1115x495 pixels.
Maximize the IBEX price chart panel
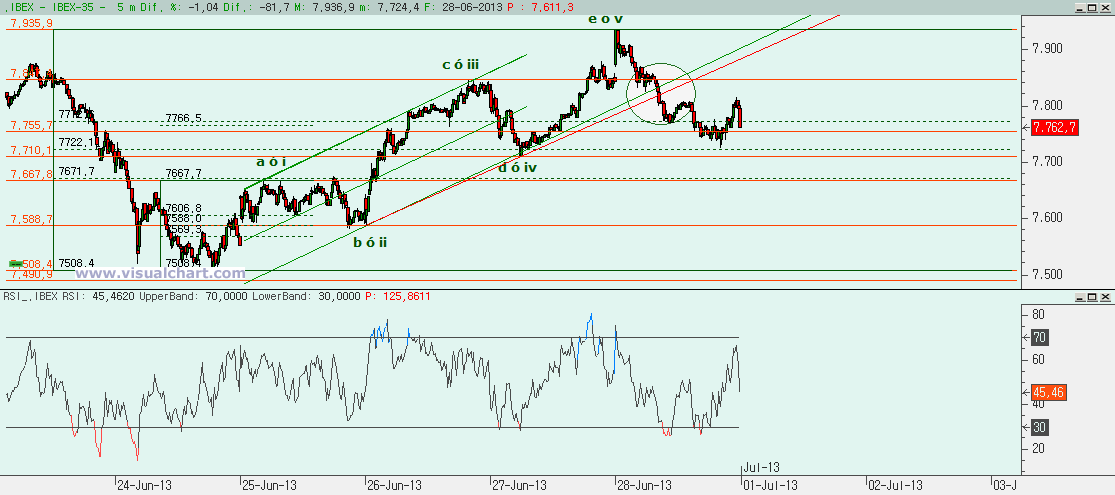coord(1094,6)
